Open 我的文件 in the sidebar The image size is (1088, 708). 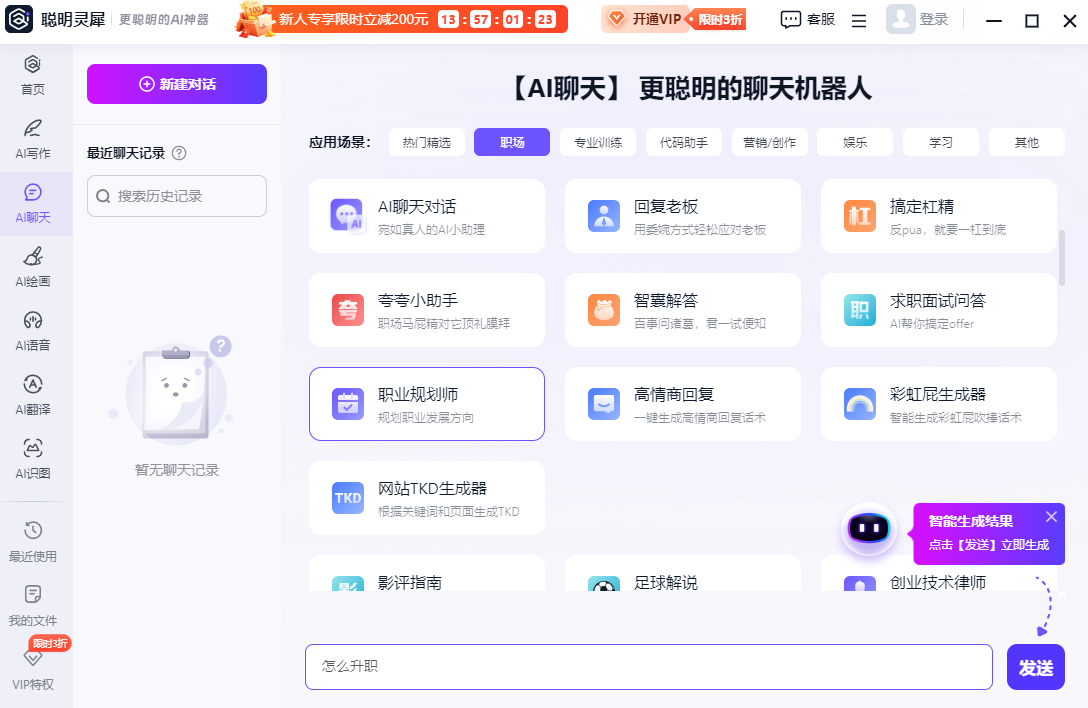click(x=32, y=605)
